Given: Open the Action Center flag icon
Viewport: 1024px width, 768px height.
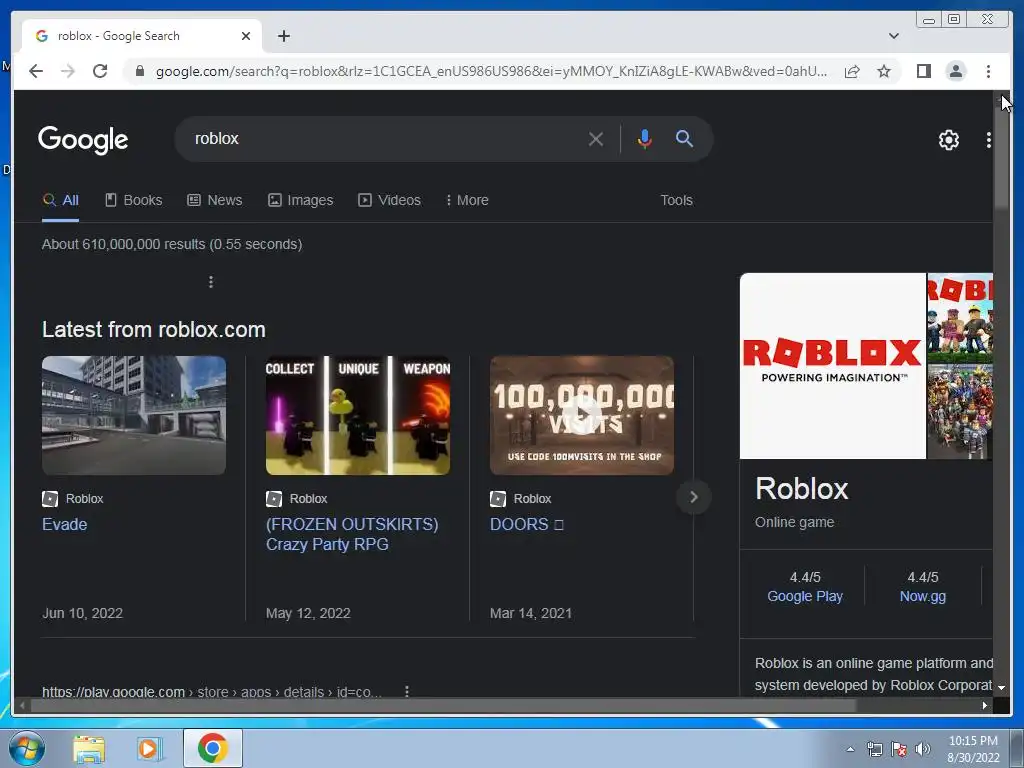Looking at the screenshot, I should (x=899, y=749).
